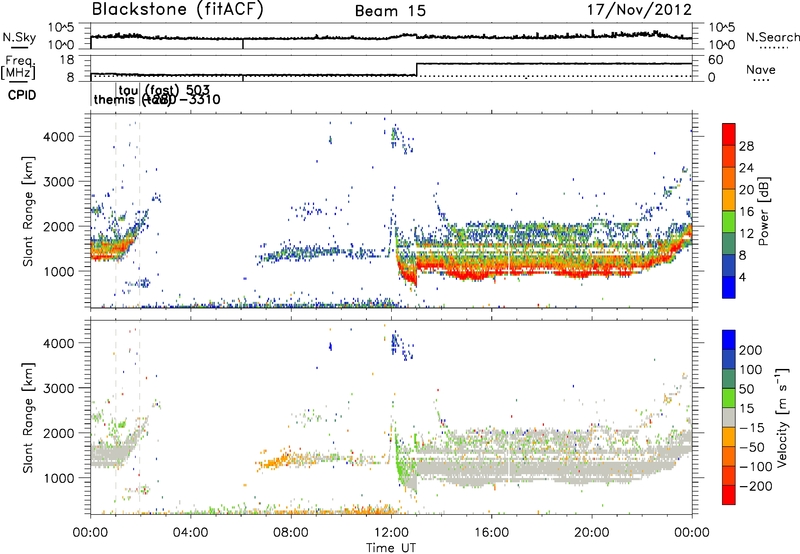Click the '18' frequency axis tick
The height and width of the screenshot is (554, 800).
67,60
